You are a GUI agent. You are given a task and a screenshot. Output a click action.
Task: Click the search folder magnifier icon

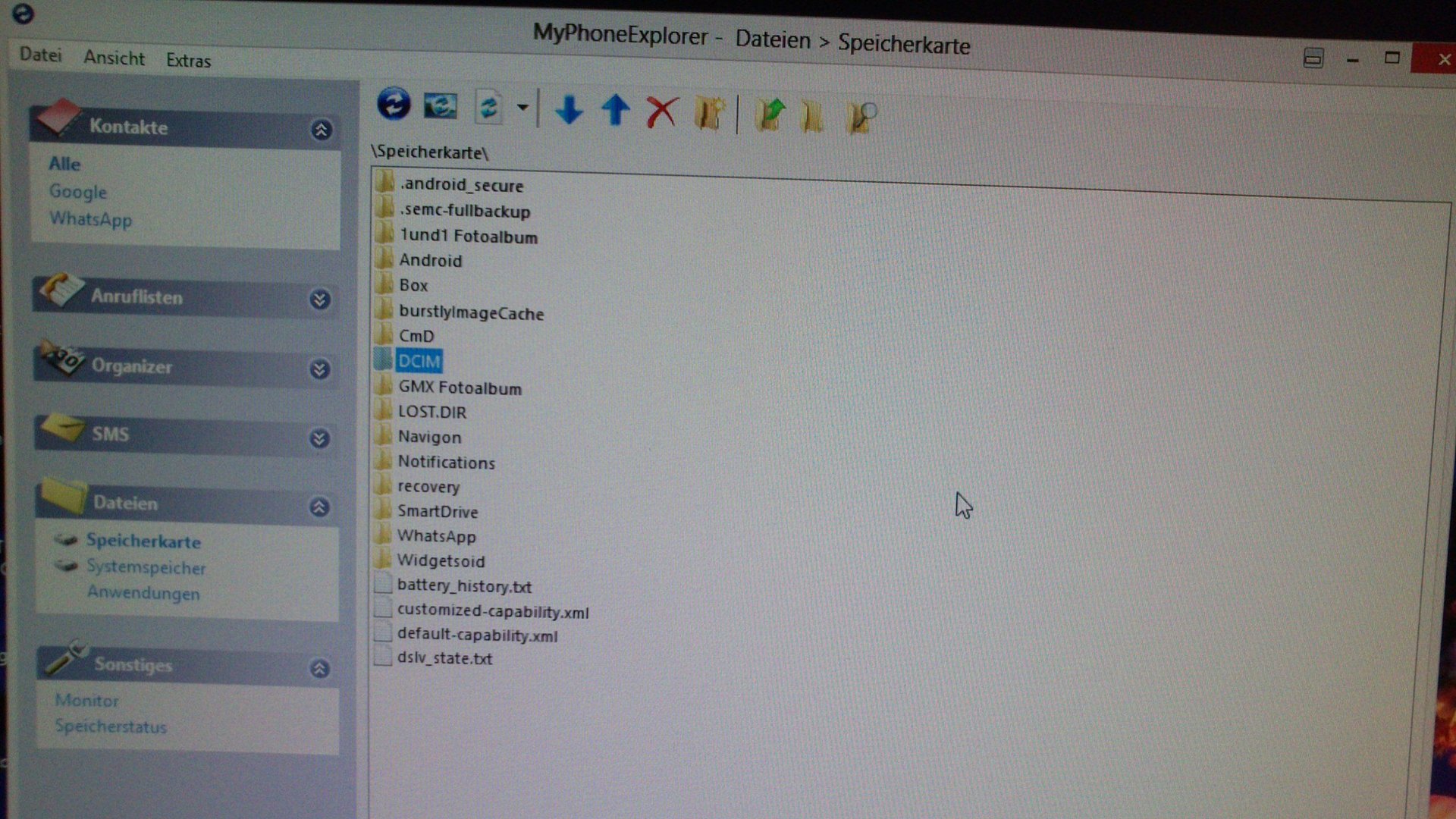click(861, 118)
